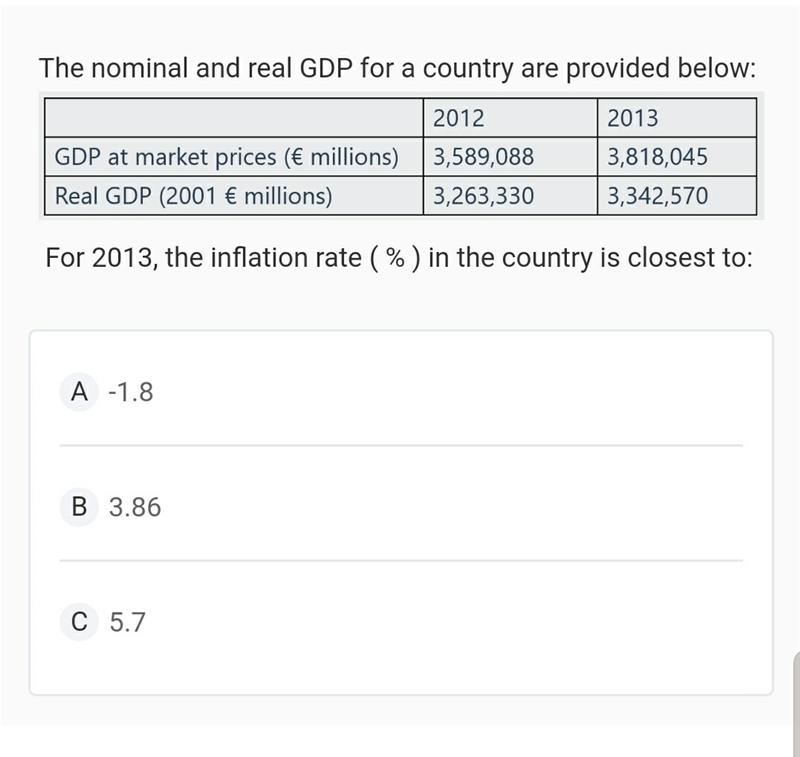The image size is (800, 757).
Task: Select the circled letter C badge
Action: click(x=79, y=622)
